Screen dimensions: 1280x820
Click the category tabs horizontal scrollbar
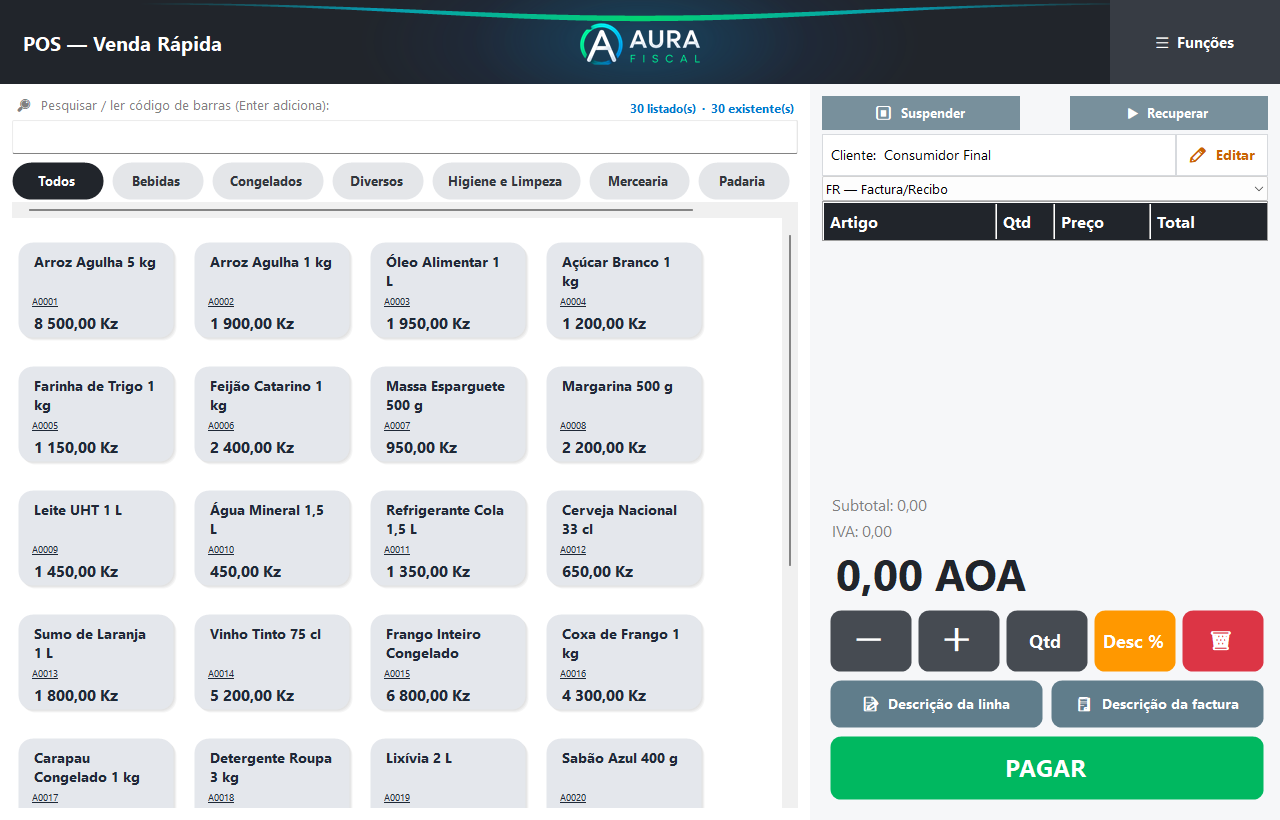pos(361,210)
